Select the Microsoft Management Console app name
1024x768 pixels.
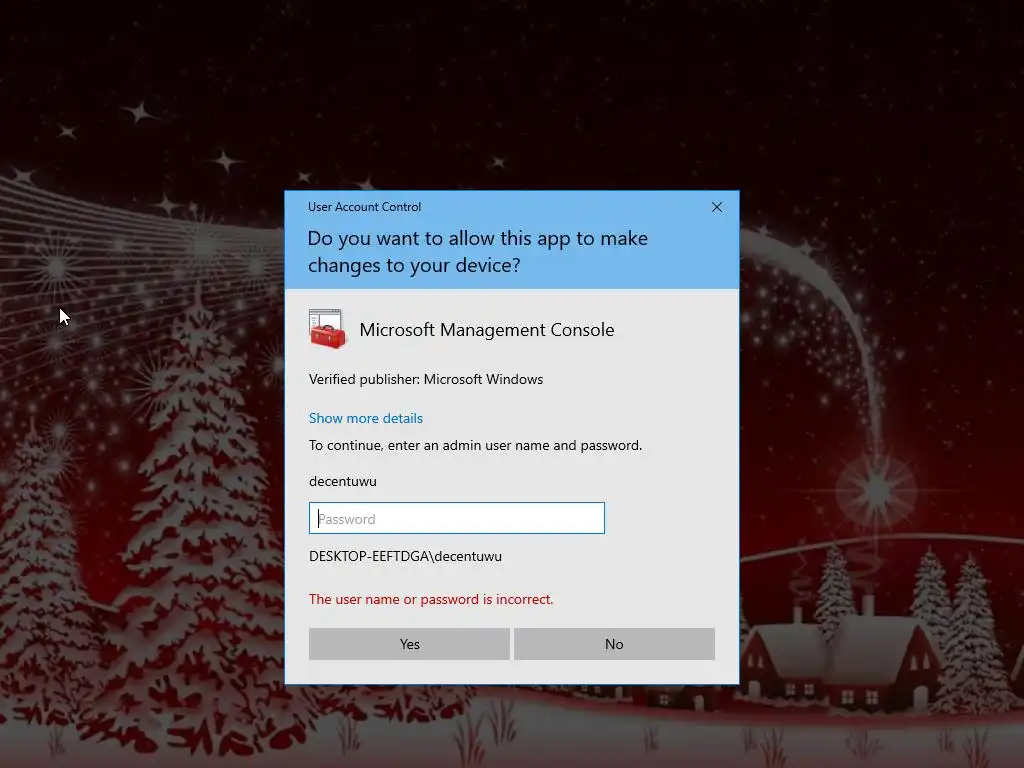tap(487, 330)
